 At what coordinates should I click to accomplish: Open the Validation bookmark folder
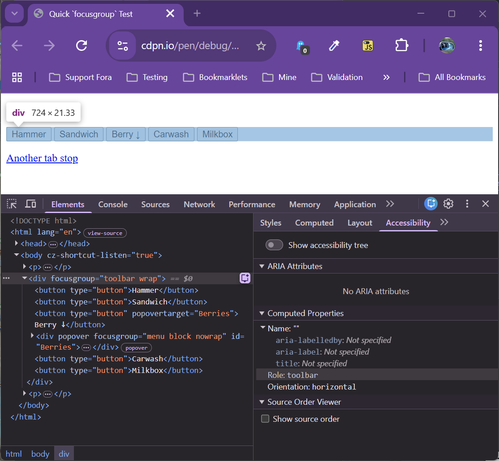[337, 77]
